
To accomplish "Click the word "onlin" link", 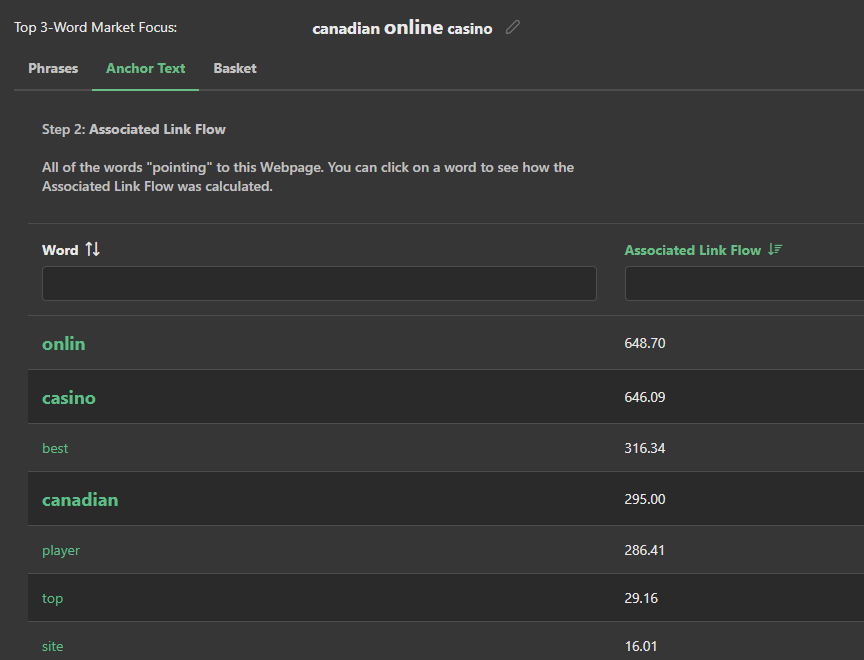I will [64, 344].
